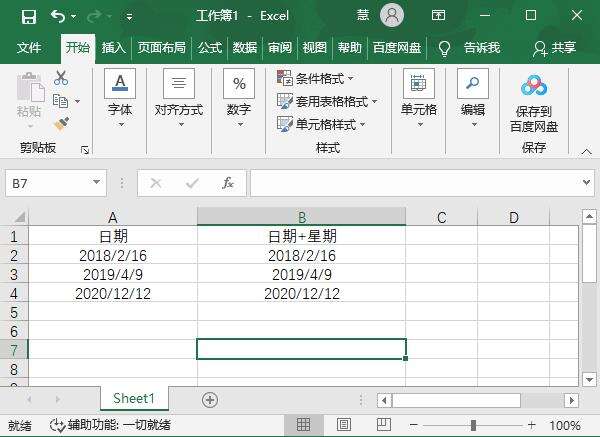Image resolution: width=600 pixels, height=437 pixels.
Task: Open the Name Box dropdown arrow
Action: (96, 183)
